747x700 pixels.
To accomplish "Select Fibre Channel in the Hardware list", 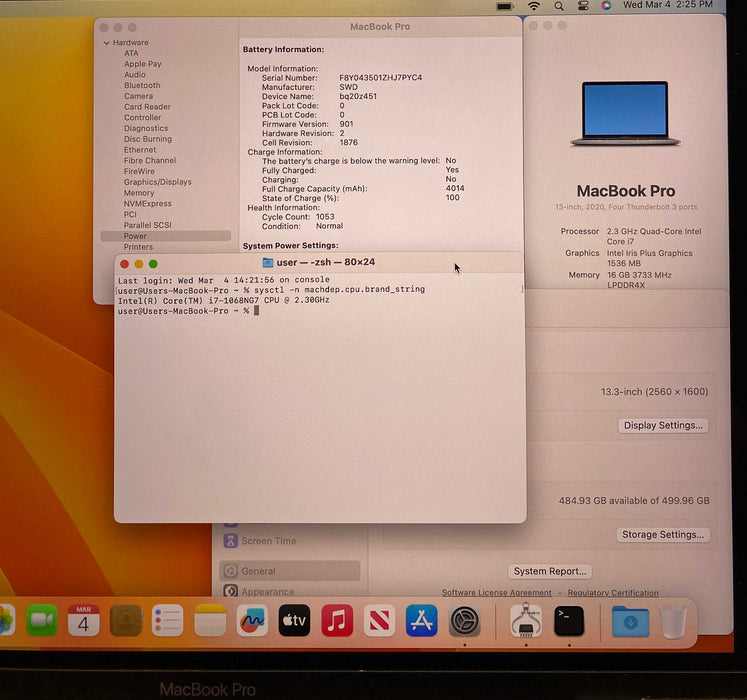I will click(x=150, y=161).
